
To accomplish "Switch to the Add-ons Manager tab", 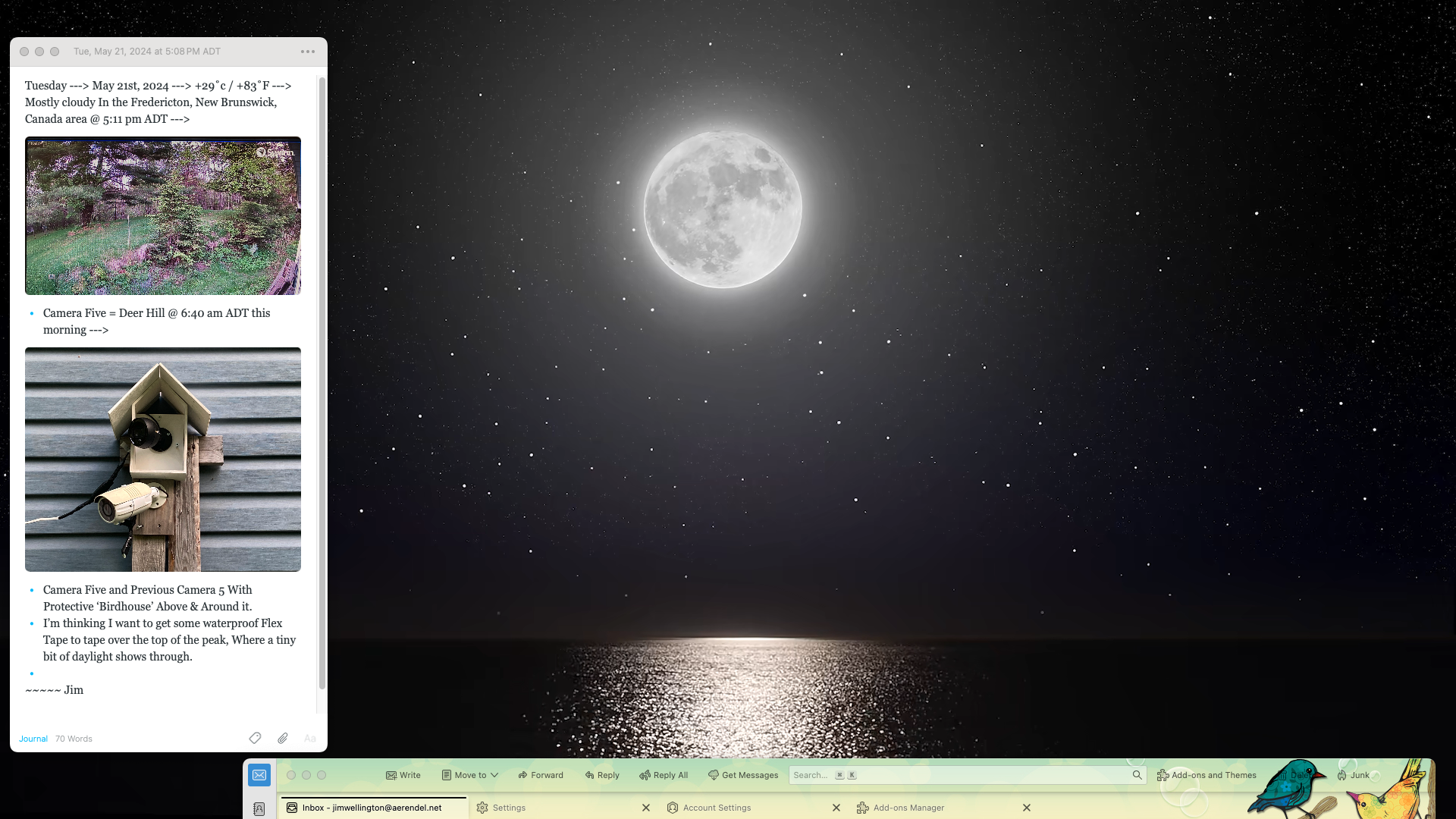I will (x=909, y=808).
